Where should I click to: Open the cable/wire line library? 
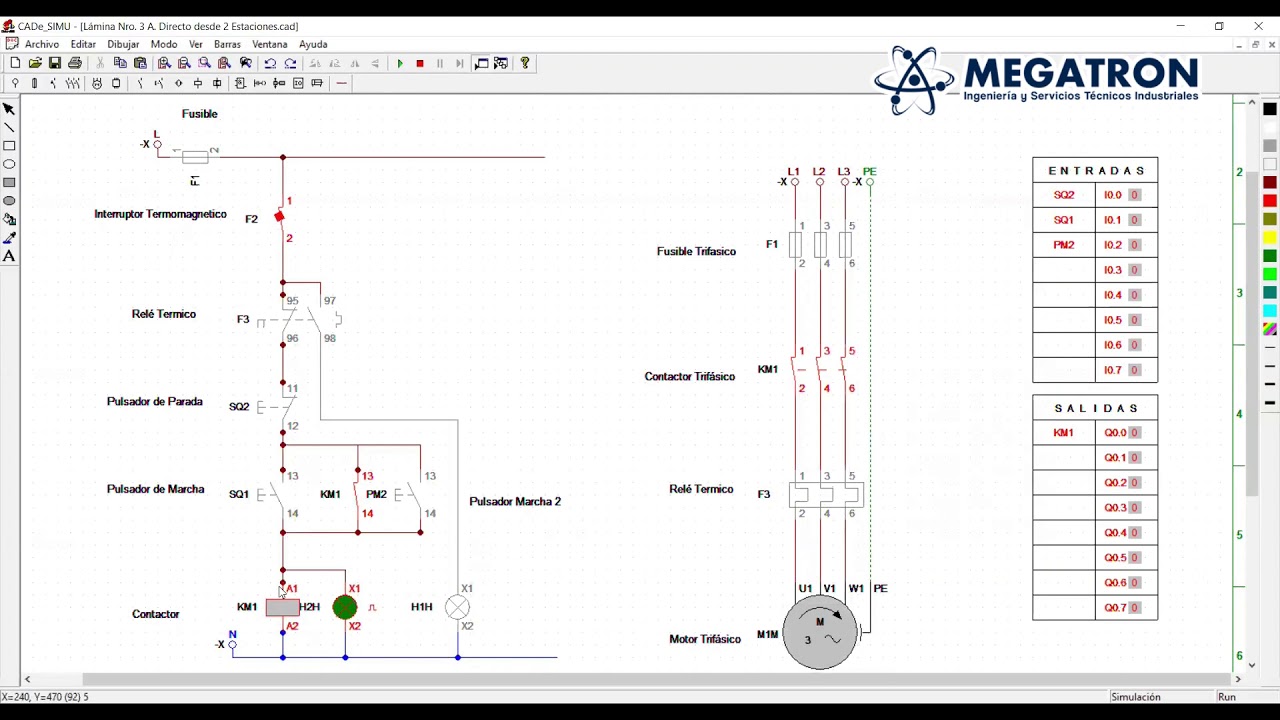[x=341, y=83]
